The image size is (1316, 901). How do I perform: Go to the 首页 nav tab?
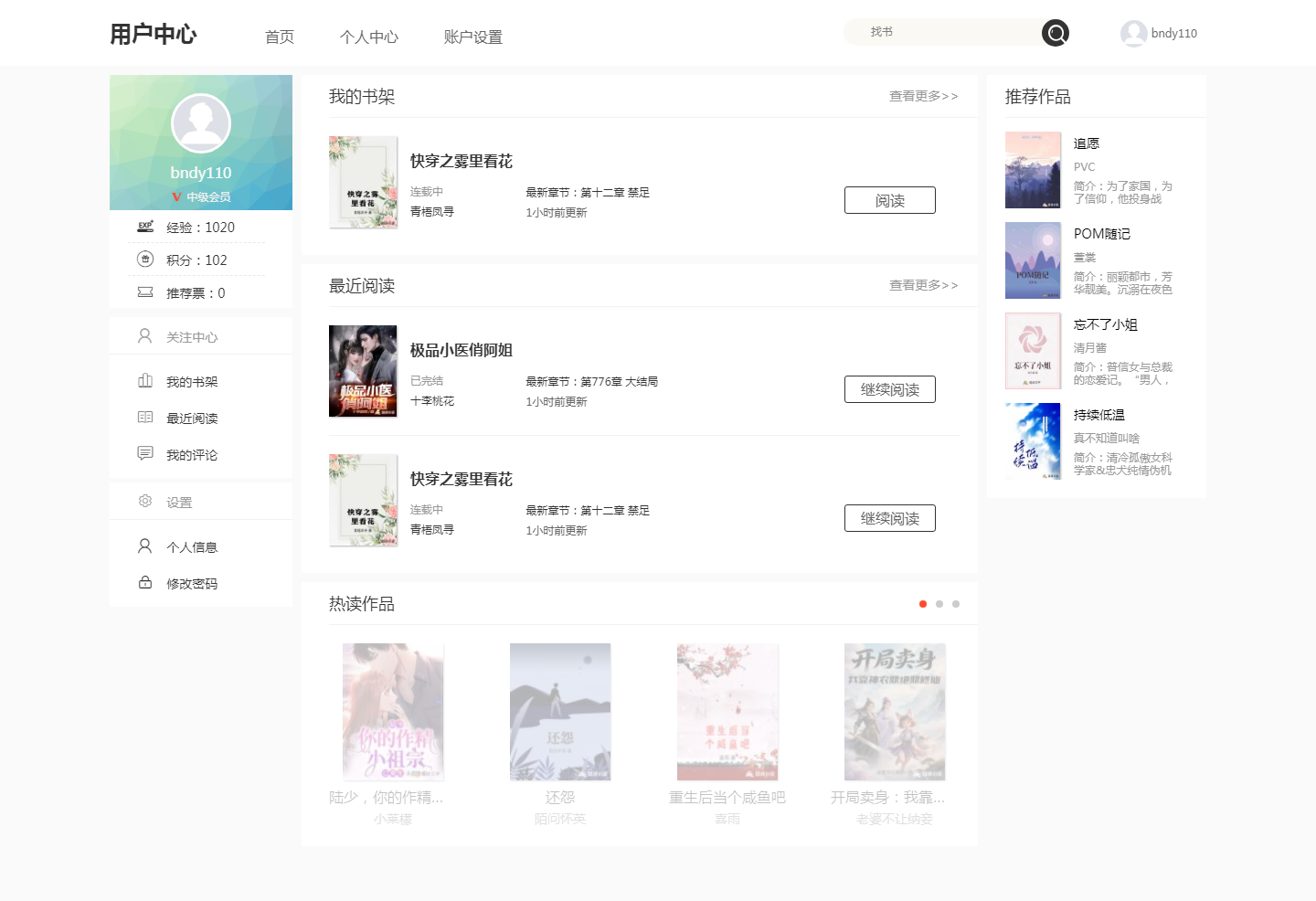[280, 37]
